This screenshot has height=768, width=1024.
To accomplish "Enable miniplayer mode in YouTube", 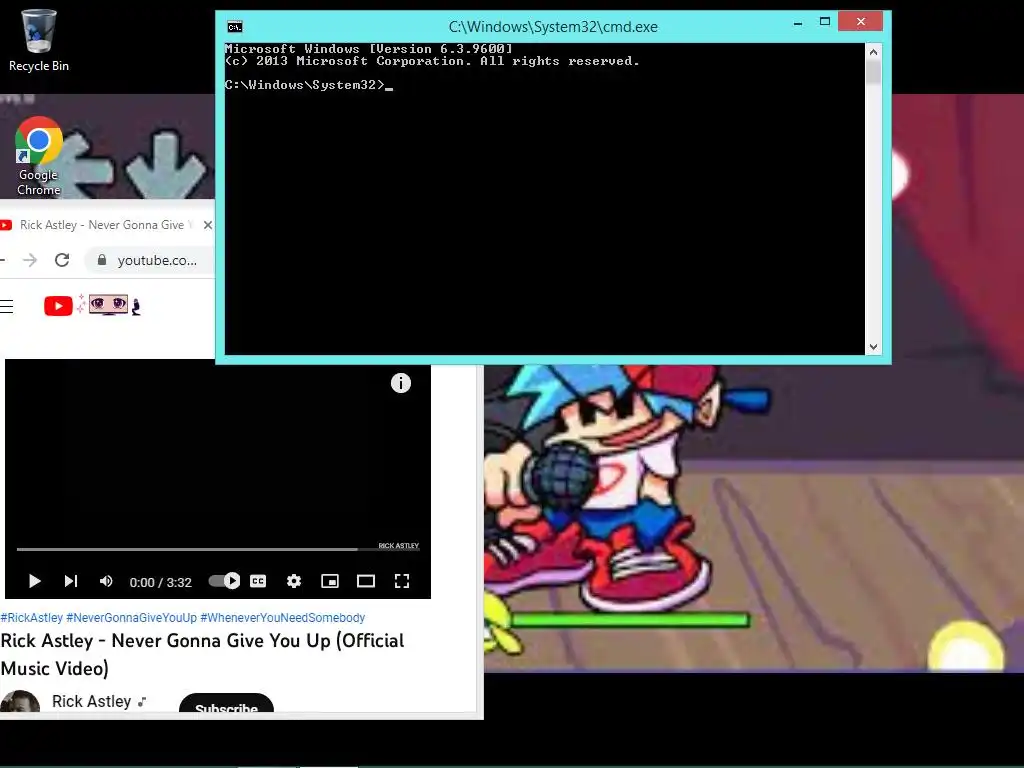I will [330, 581].
